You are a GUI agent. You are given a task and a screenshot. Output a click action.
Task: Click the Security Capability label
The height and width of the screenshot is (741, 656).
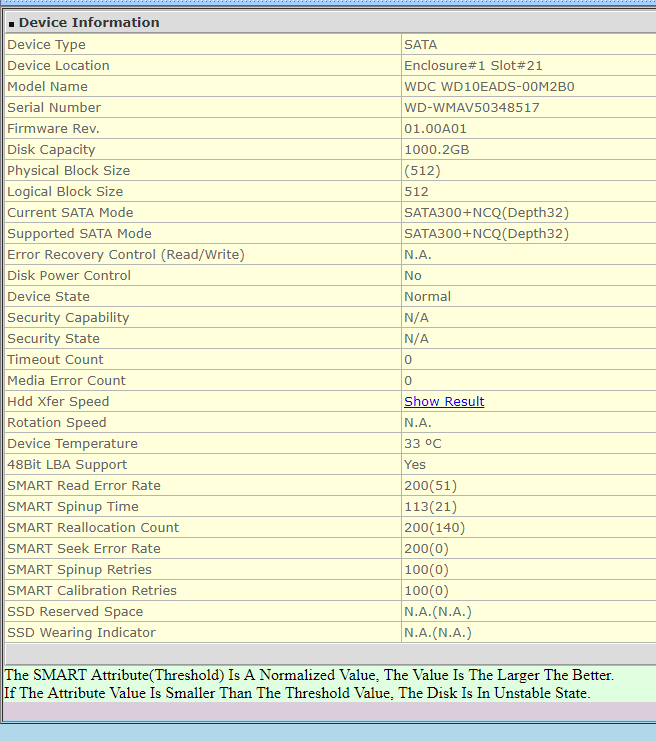(x=68, y=317)
